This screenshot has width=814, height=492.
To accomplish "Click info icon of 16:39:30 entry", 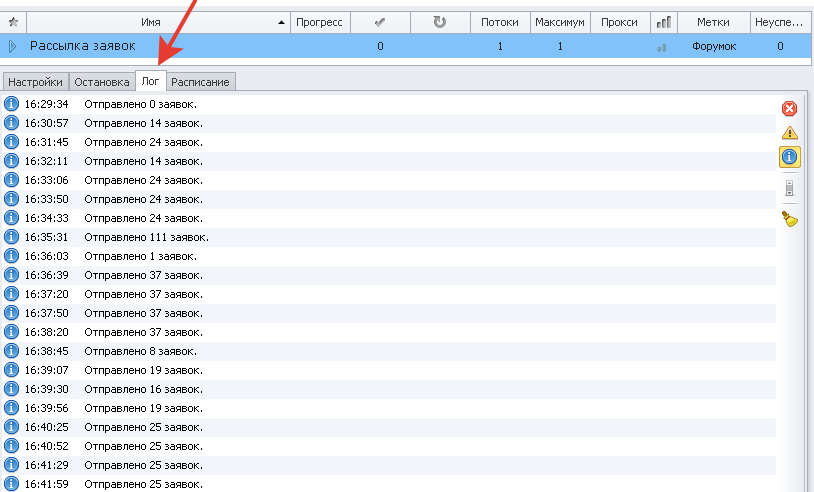I will (11, 389).
